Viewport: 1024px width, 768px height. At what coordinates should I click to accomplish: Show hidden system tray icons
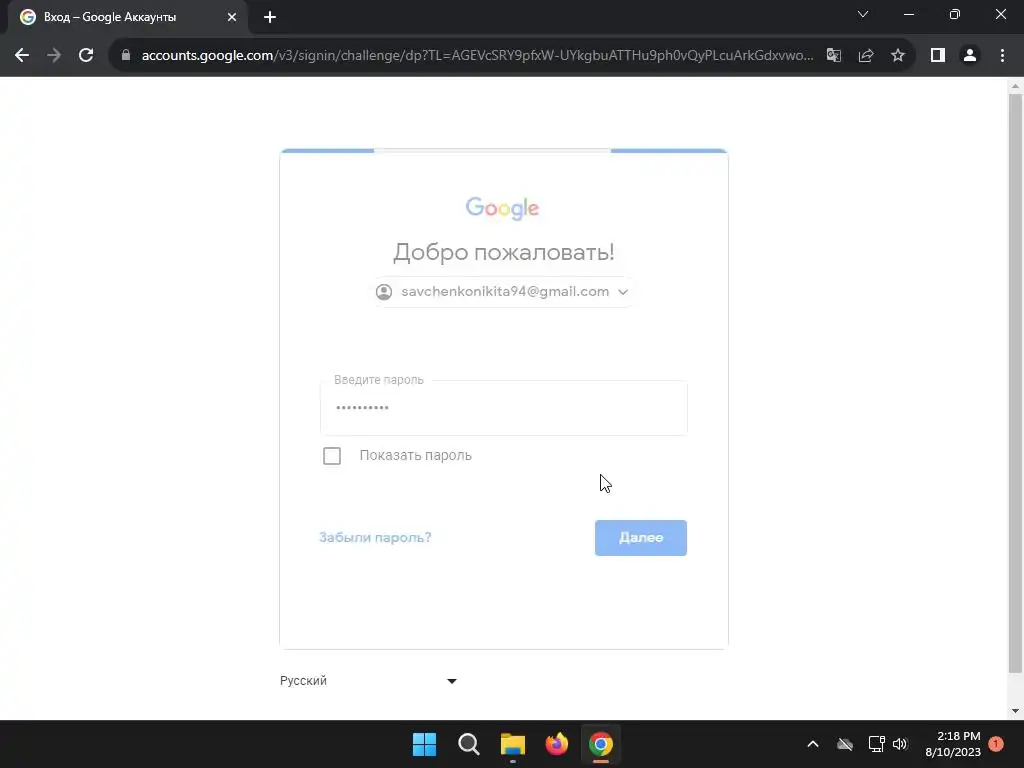coord(813,744)
